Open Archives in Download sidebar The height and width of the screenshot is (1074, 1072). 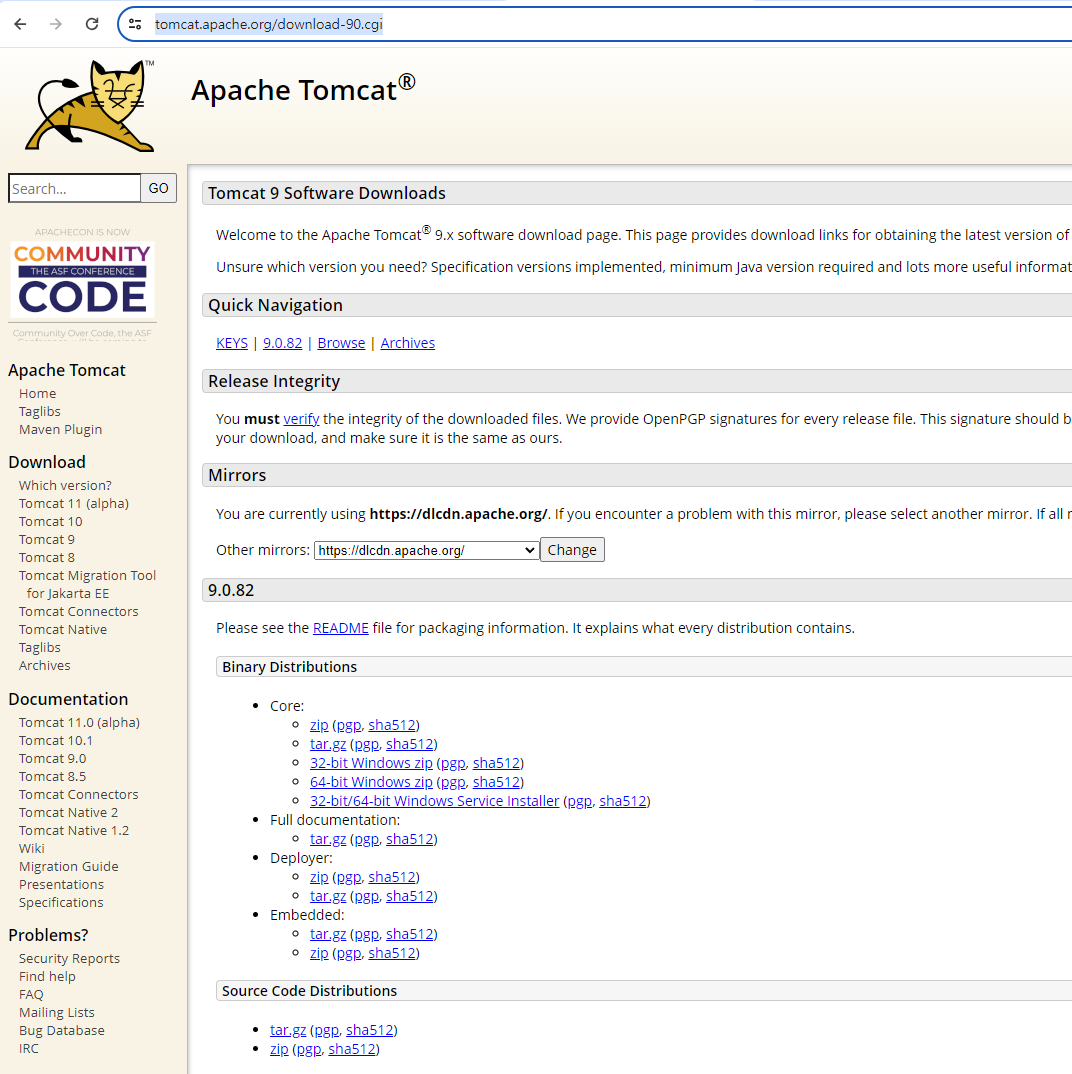pos(45,665)
